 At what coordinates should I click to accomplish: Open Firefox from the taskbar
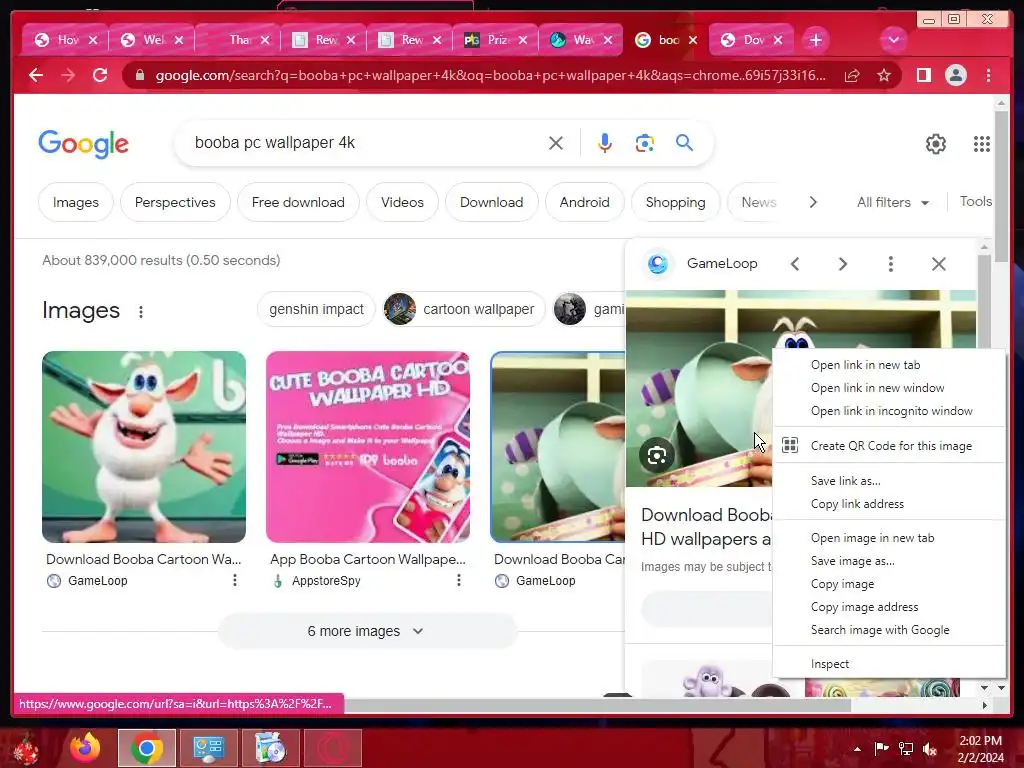pyautogui.click(x=86, y=748)
